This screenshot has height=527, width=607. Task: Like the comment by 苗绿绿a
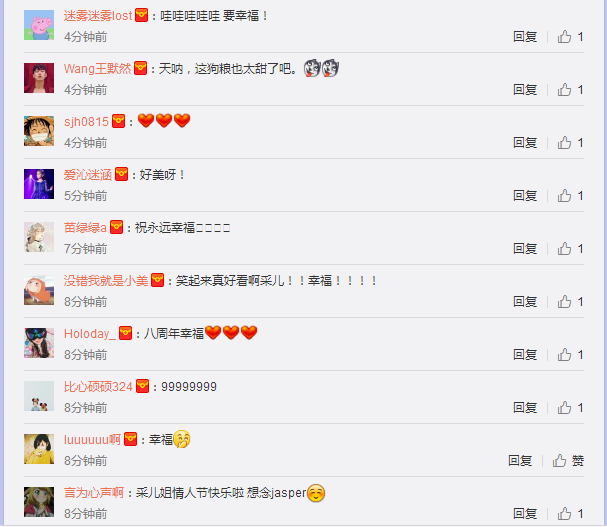(x=570, y=249)
